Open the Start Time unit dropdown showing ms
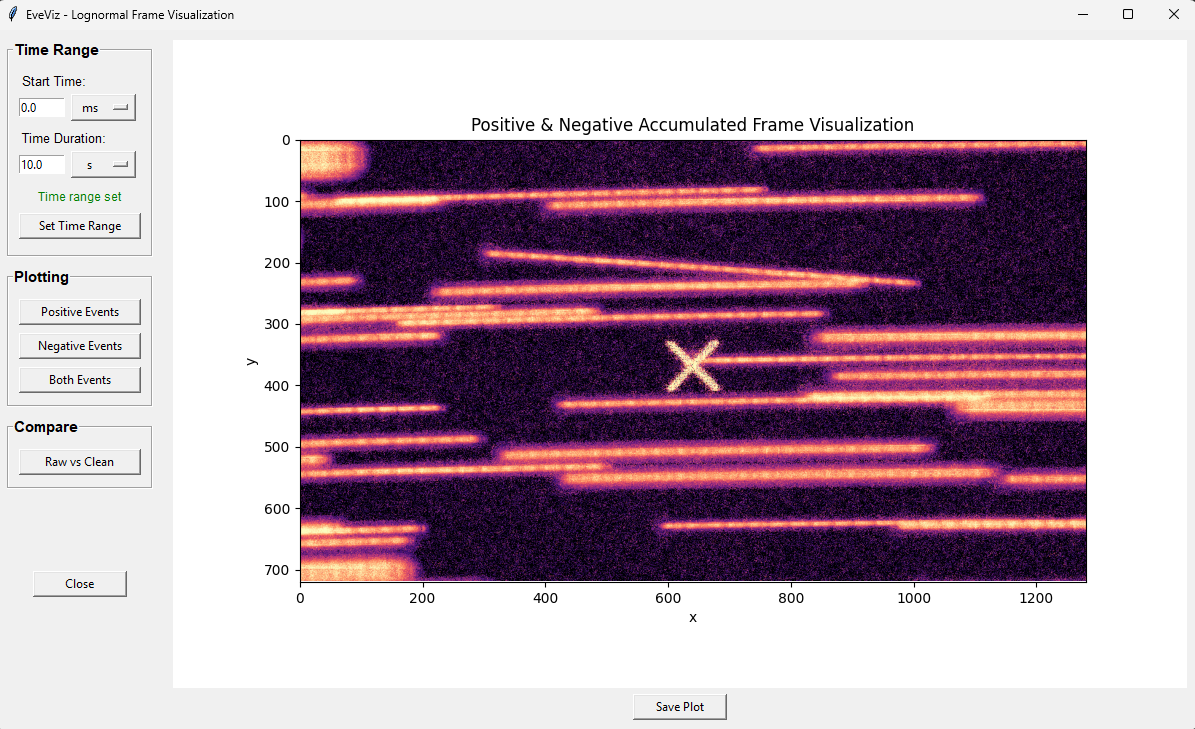 102,107
